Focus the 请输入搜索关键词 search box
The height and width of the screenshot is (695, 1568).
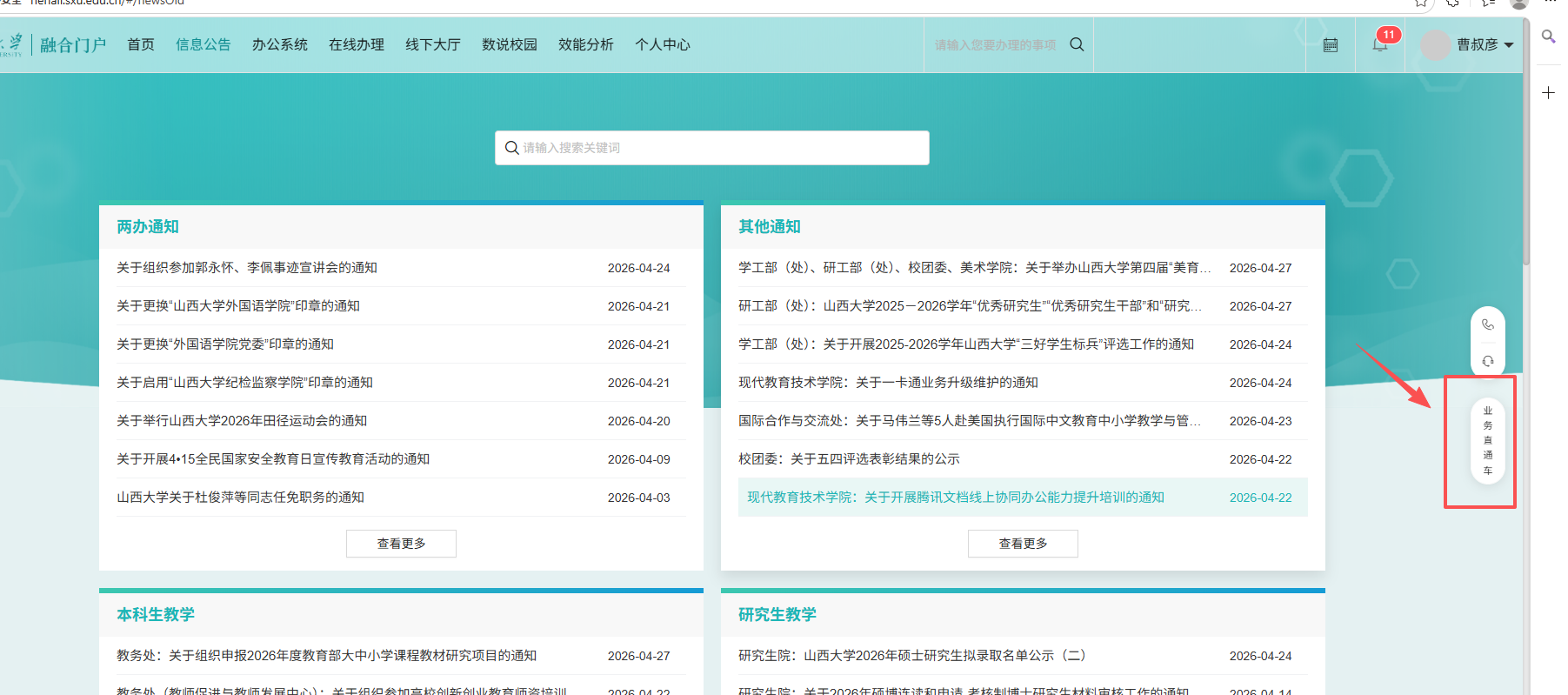712,148
